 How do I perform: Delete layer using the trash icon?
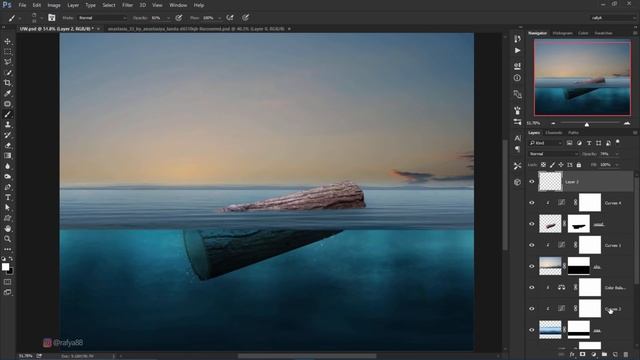click(626, 355)
